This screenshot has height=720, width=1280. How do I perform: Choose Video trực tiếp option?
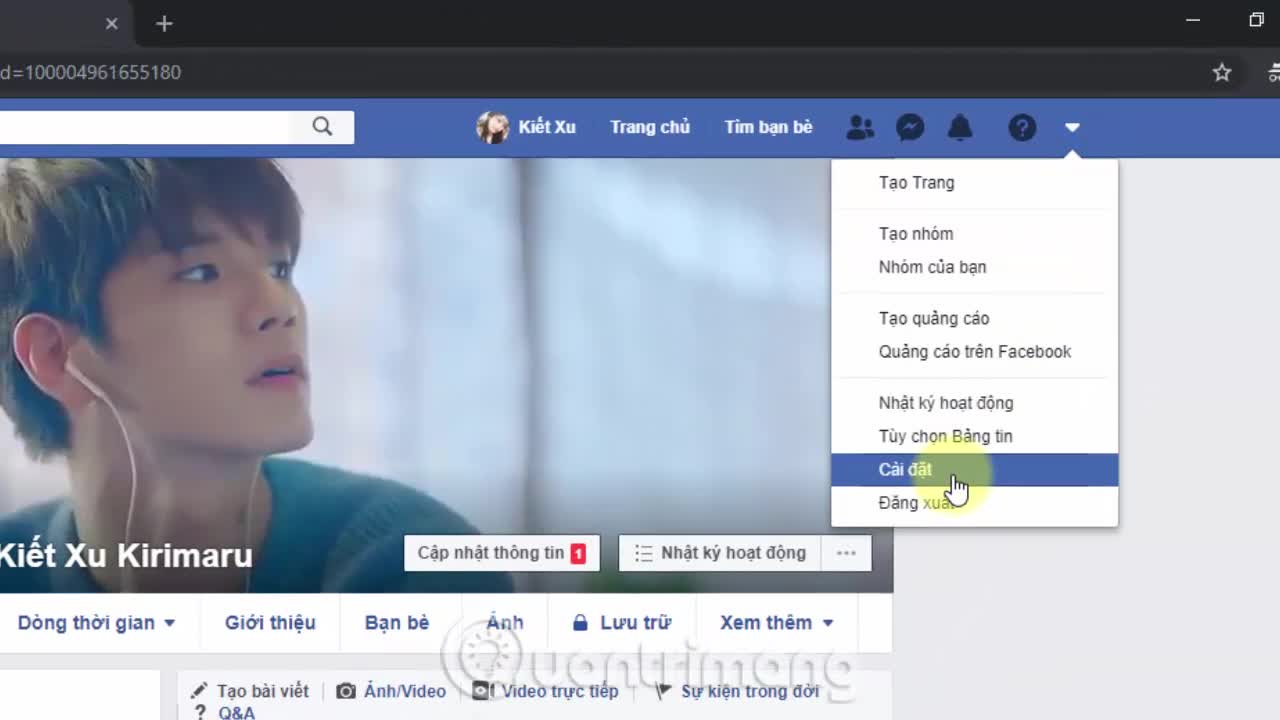point(546,691)
